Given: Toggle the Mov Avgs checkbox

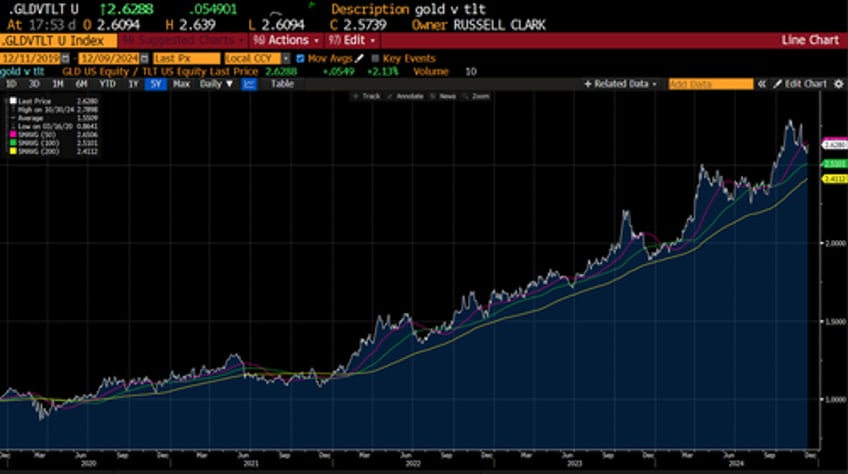Looking at the screenshot, I should coord(300,58).
